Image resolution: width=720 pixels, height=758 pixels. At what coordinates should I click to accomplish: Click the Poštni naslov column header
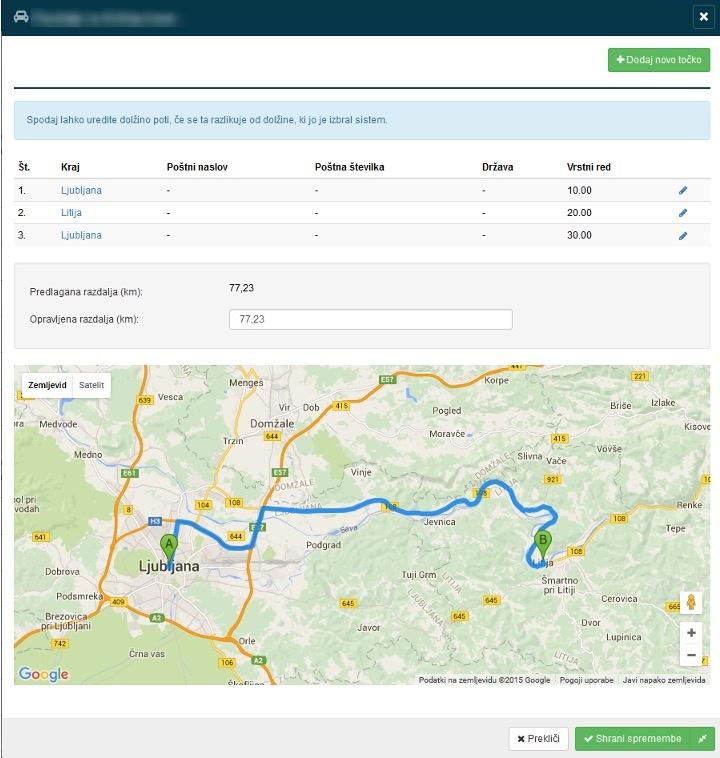pos(197,167)
